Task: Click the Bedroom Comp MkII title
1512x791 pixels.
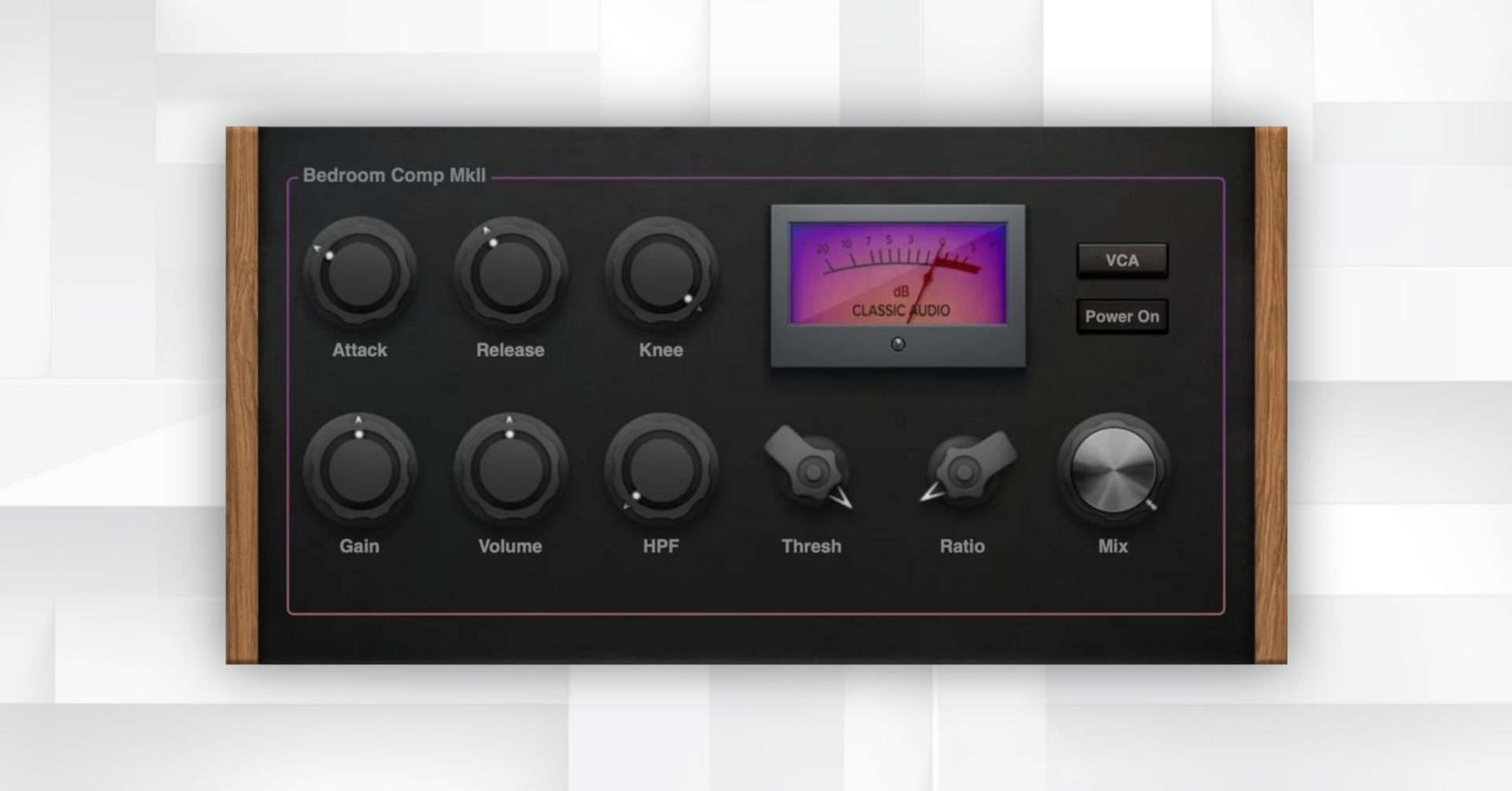Action: (394, 176)
